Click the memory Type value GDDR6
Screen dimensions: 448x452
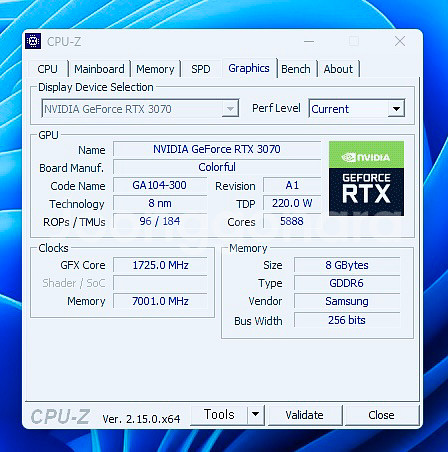click(x=347, y=283)
